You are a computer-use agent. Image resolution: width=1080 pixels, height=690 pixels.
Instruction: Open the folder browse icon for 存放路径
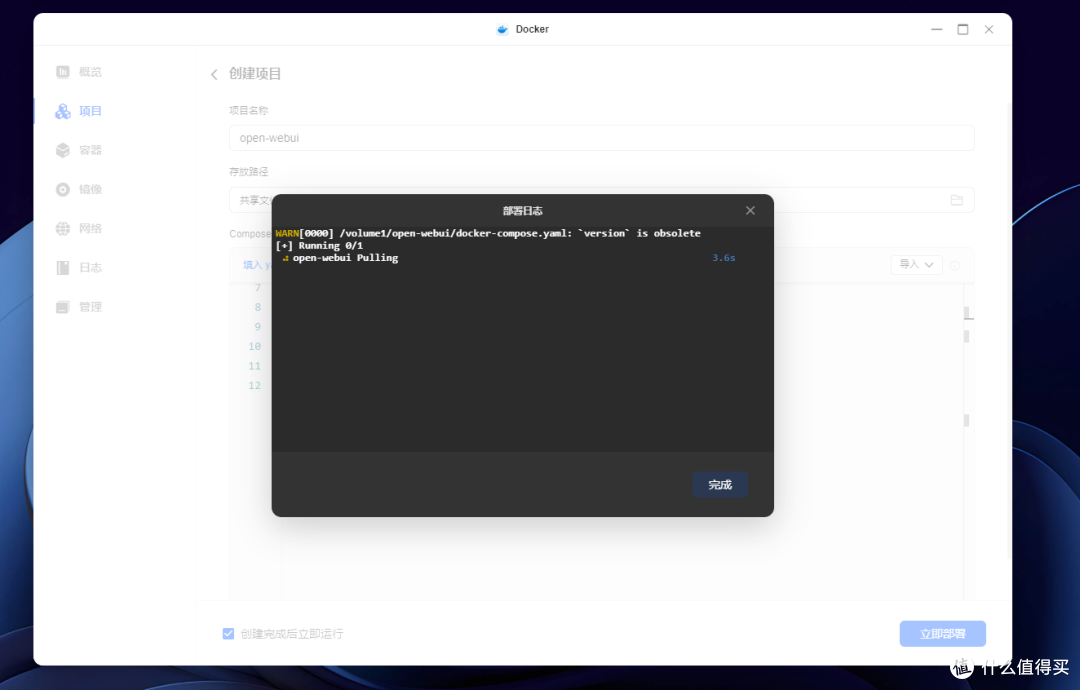click(957, 200)
